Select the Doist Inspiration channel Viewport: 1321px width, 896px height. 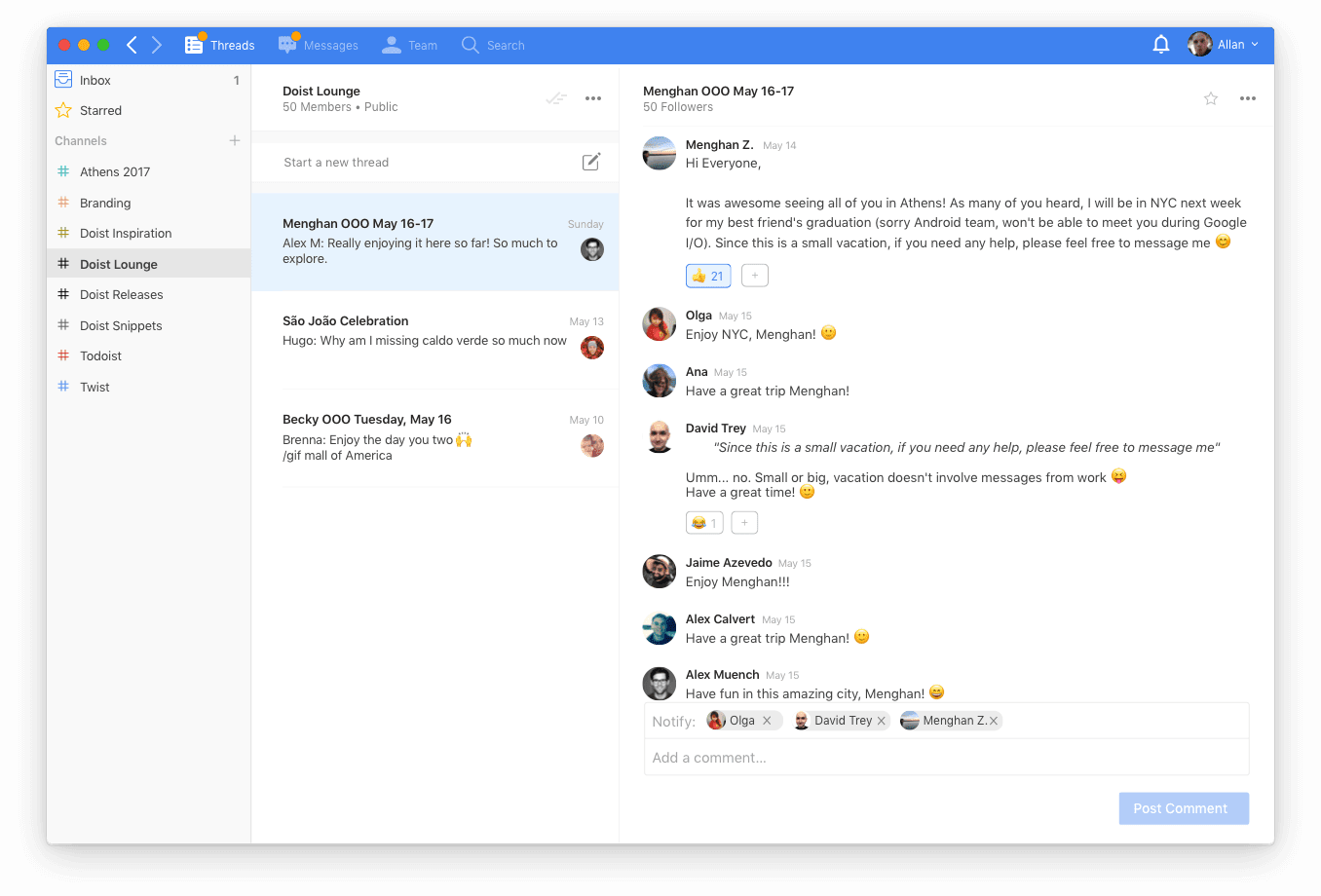click(148, 233)
